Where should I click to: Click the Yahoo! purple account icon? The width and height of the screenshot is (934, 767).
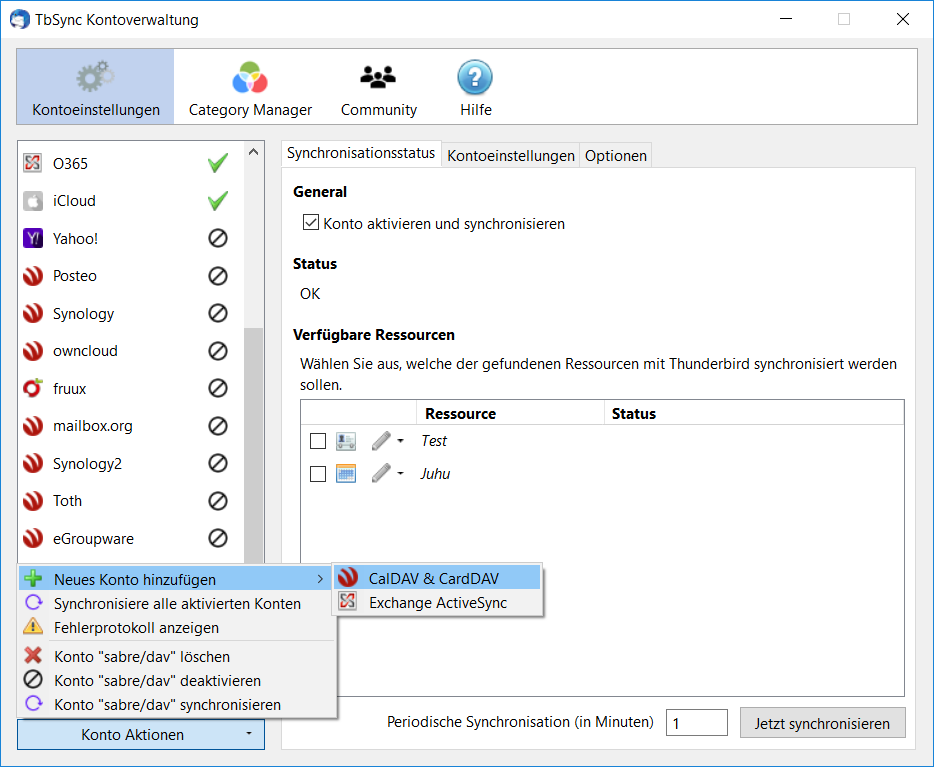point(33,238)
